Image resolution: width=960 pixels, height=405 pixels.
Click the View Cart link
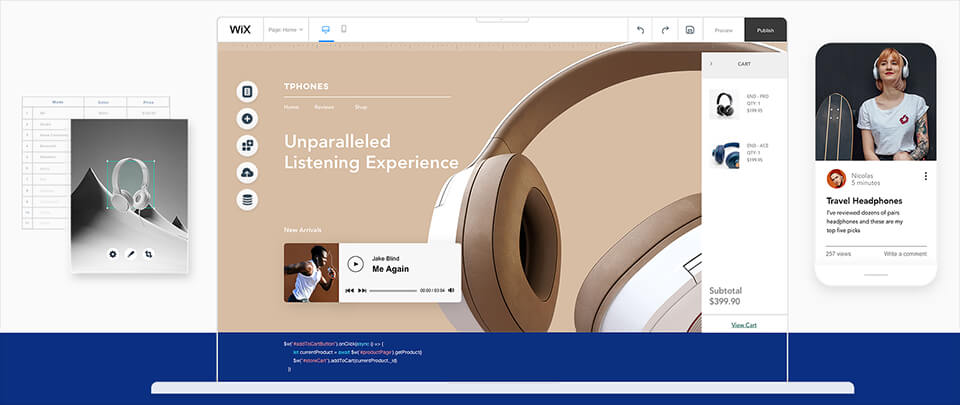[x=743, y=325]
